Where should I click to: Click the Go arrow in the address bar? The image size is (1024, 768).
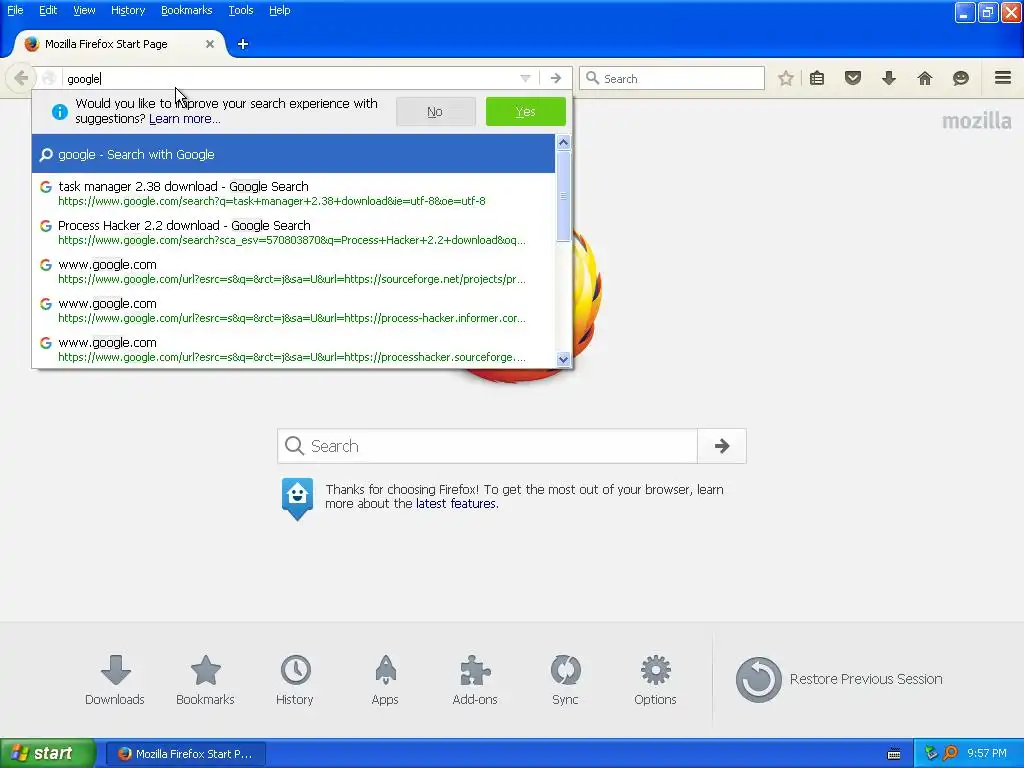click(556, 78)
